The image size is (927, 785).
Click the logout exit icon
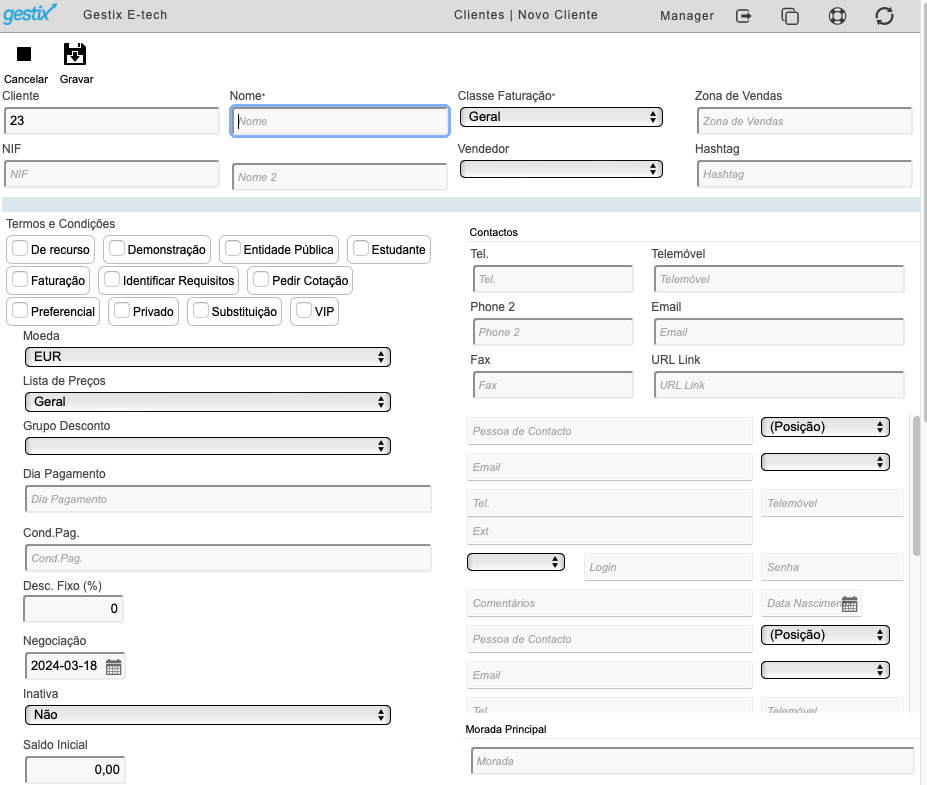pos(744,16)
